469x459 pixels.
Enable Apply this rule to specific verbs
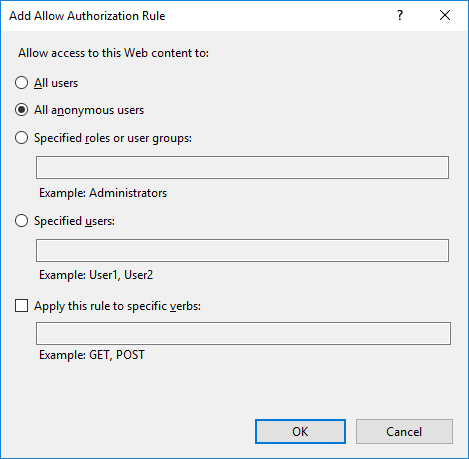click(21, 306)
